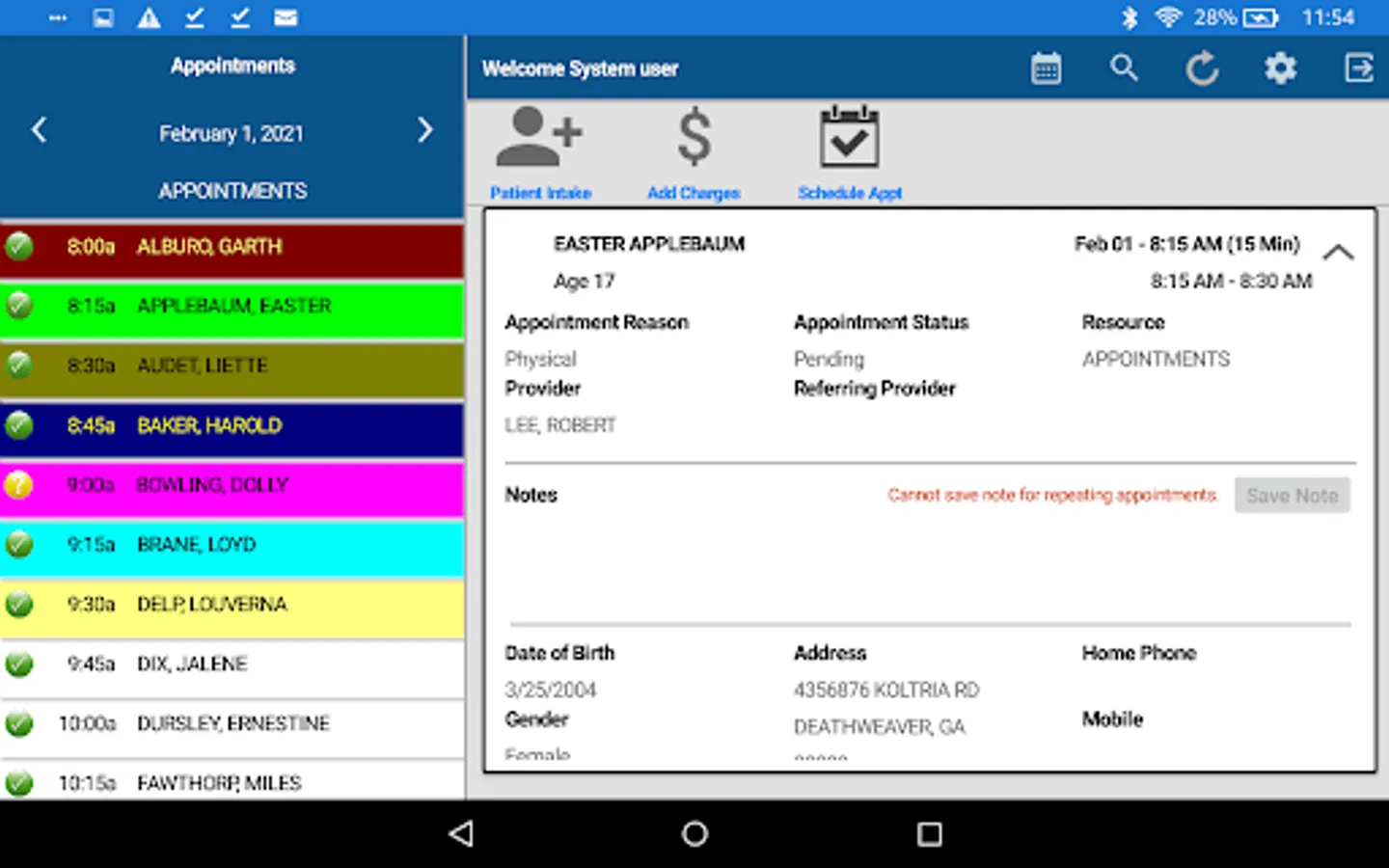Tap the February 1, 2021 date label
Screen dimensions: 1389x868
(x=231, y=133)
